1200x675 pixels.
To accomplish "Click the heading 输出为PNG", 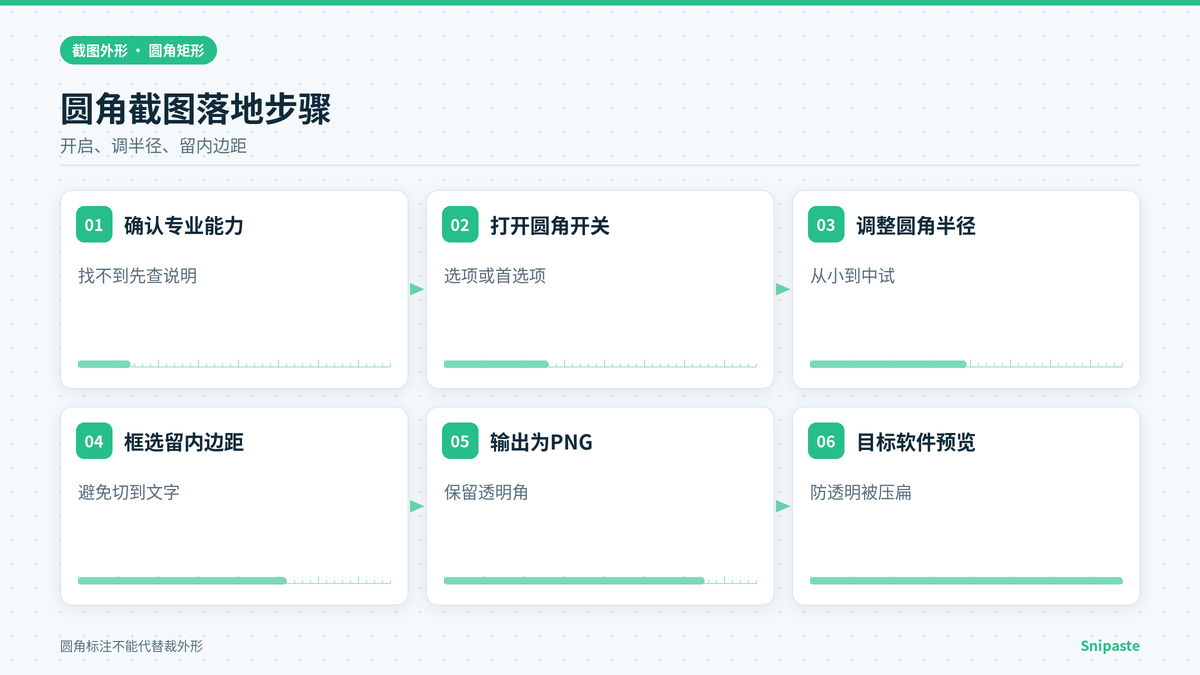I will pos(541,442).
